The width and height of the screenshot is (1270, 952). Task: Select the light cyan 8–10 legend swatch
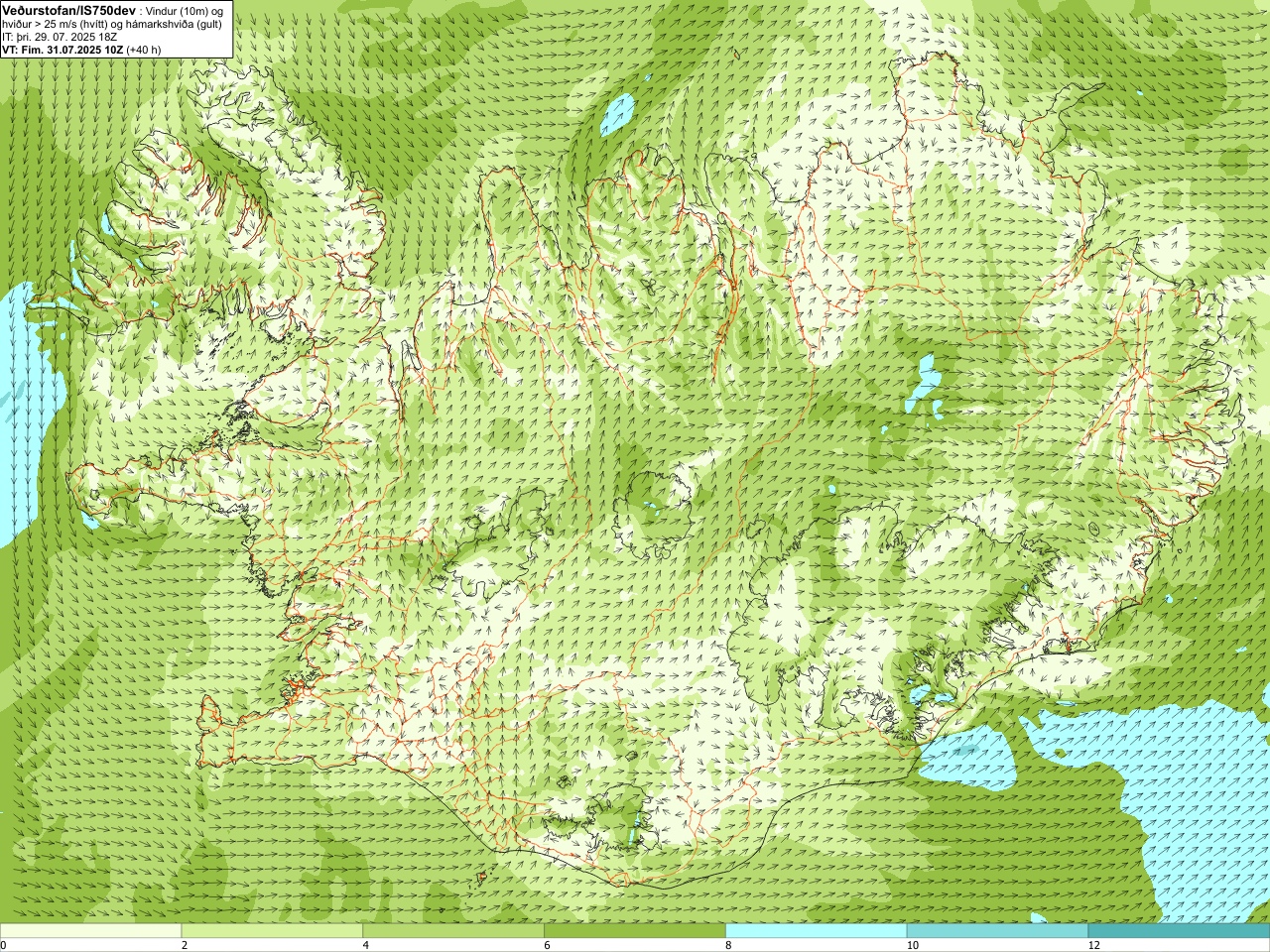point(817,931)
